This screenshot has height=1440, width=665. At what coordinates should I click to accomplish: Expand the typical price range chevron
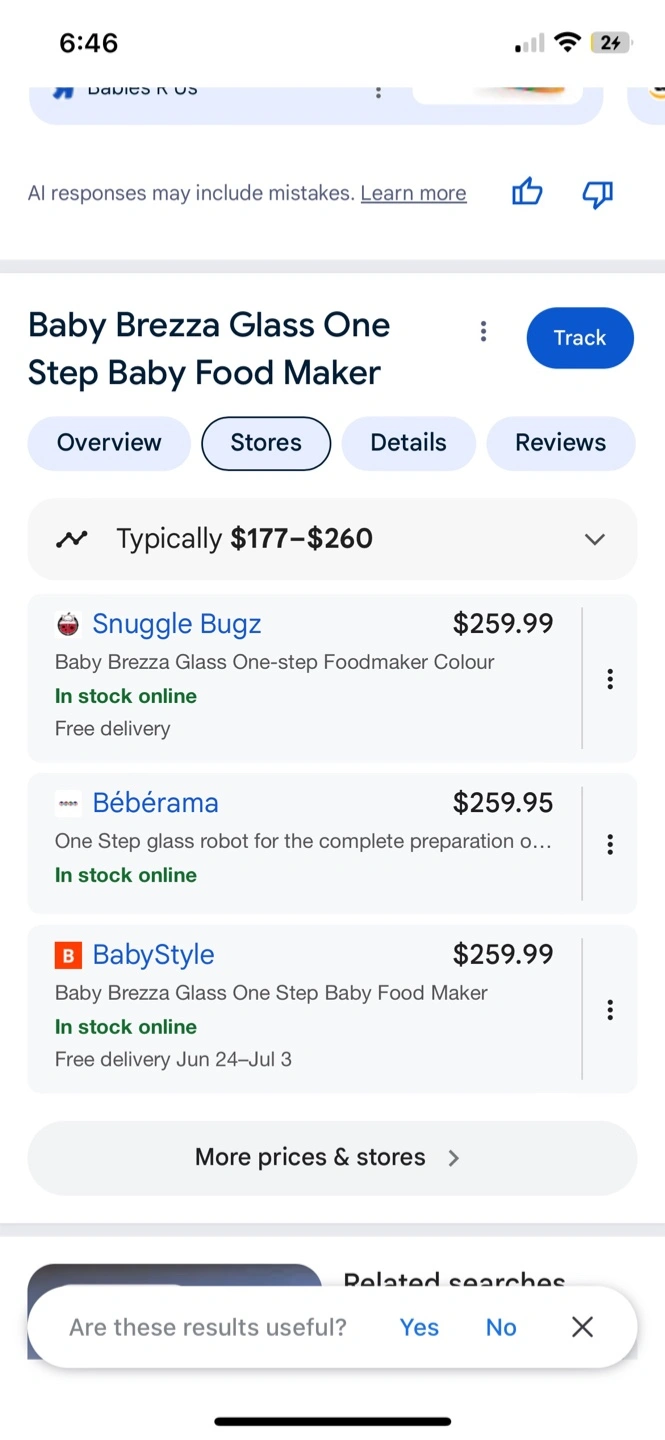[595, 539]
